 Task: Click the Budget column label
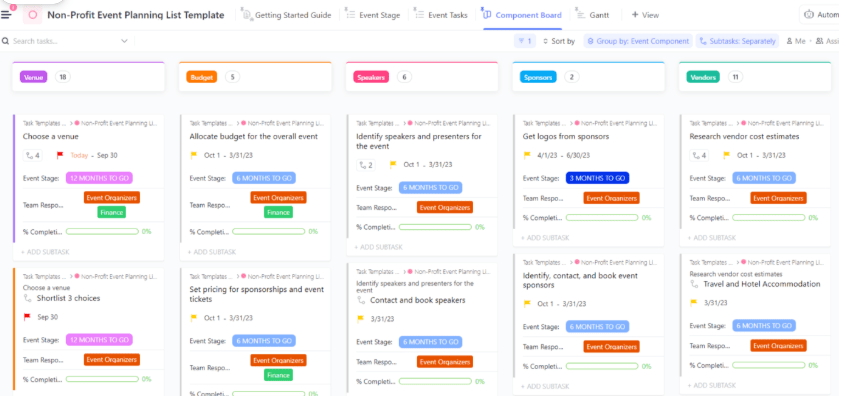[201, 77]
